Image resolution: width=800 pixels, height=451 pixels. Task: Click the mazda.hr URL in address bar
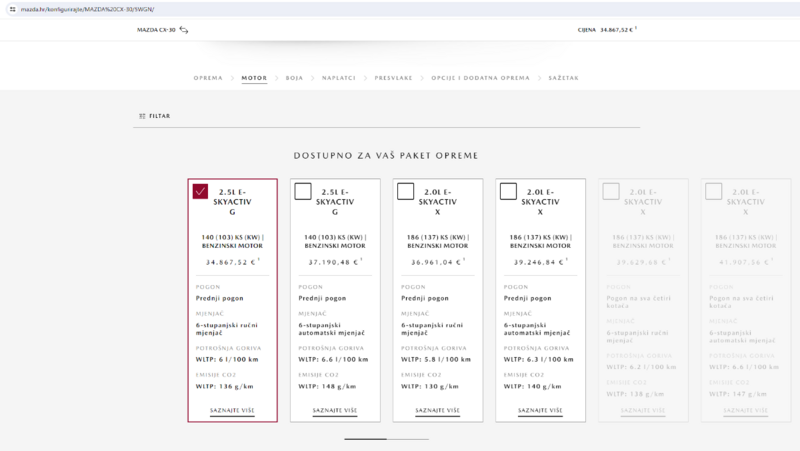click(88, 8)
